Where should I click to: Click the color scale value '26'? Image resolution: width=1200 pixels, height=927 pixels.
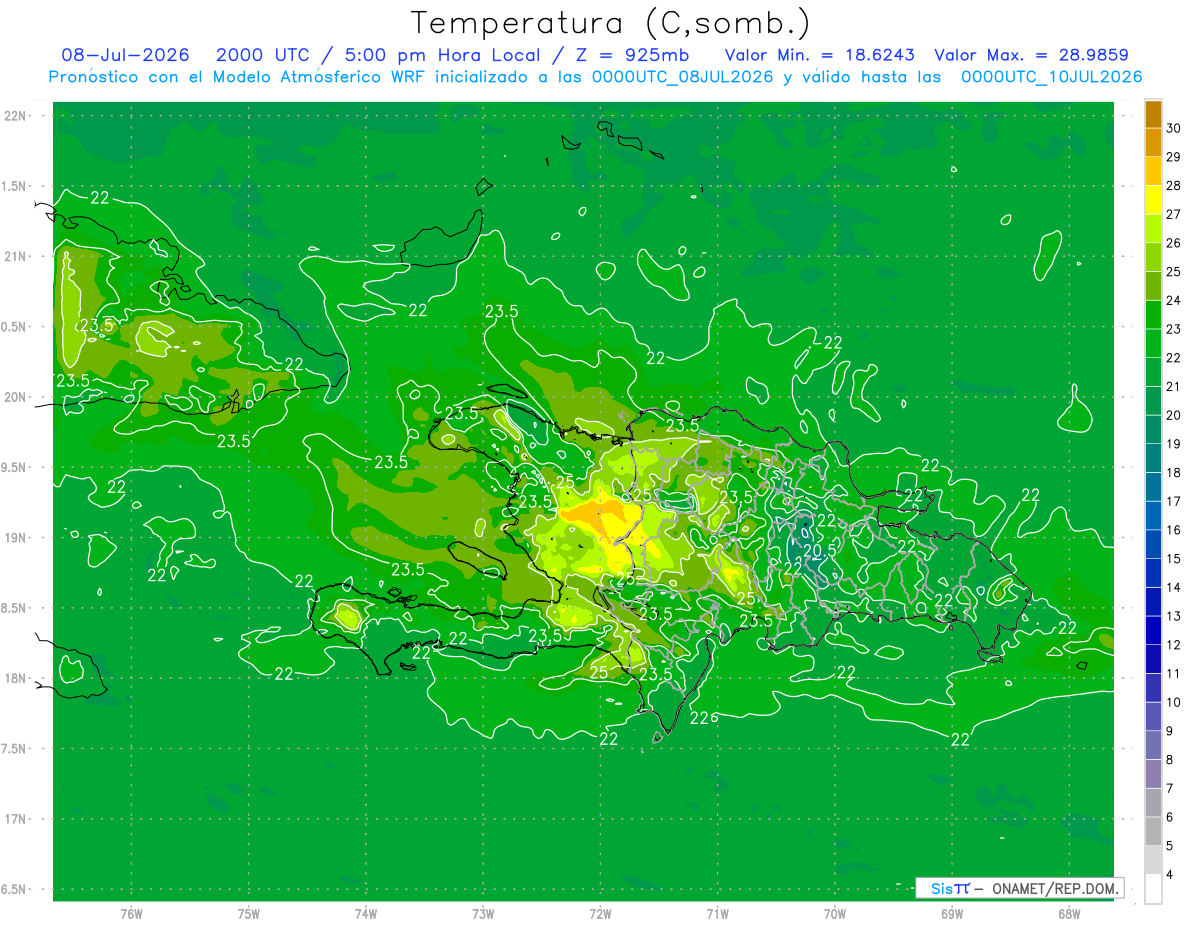1174,243
